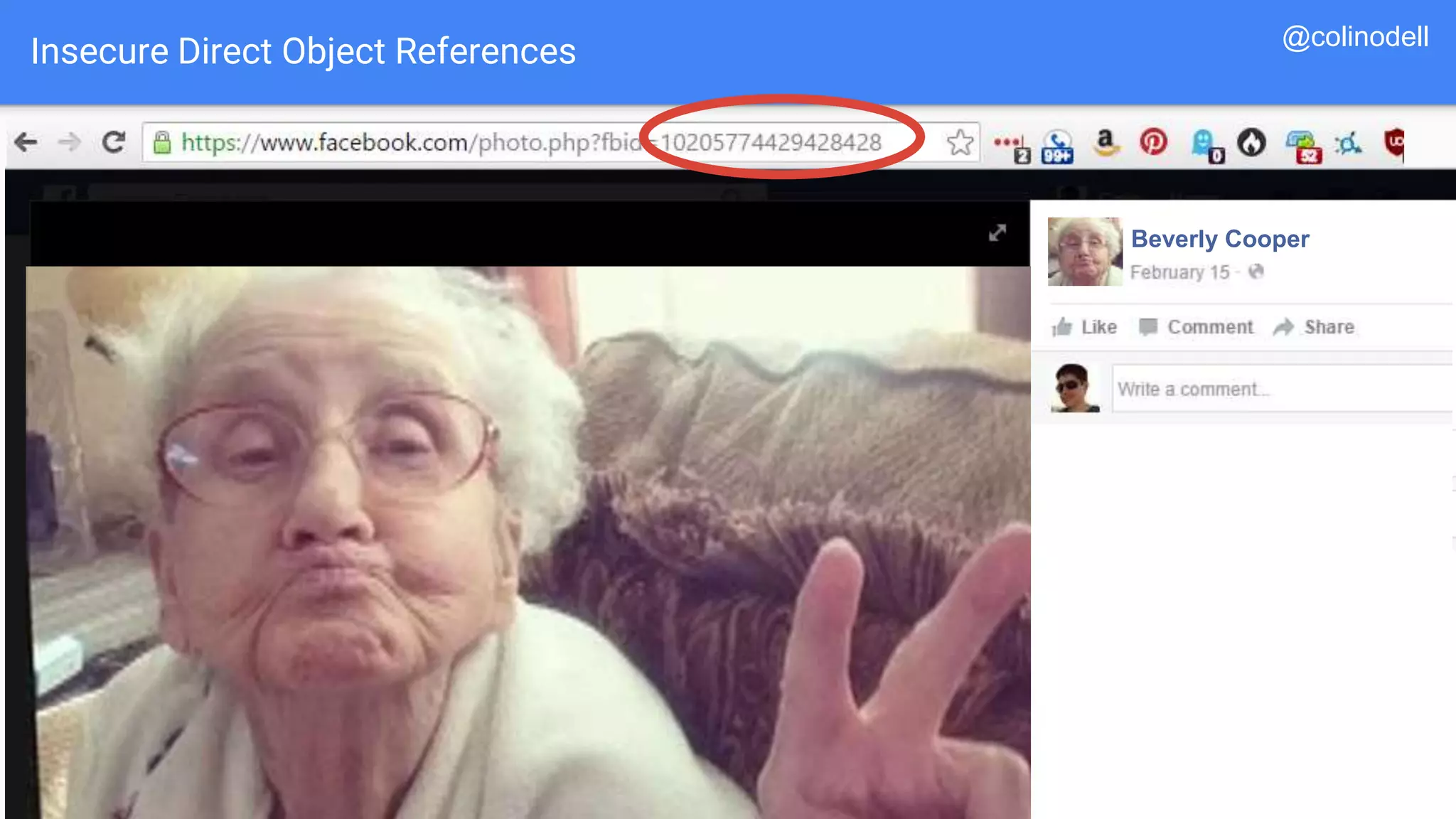Click the globe public-audience icon
1456x819 pixels.
pyautogui.click(x=1256, y=271)
